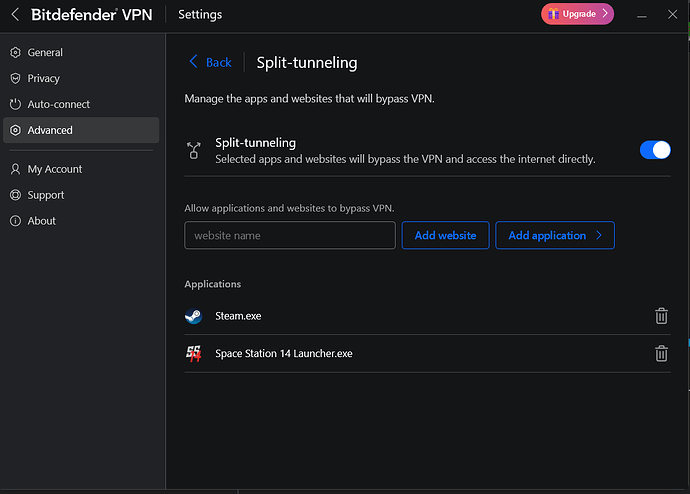Click the split-tunneling fork icon
Viewport: 690px width, 494px height.
coord(194,150)
